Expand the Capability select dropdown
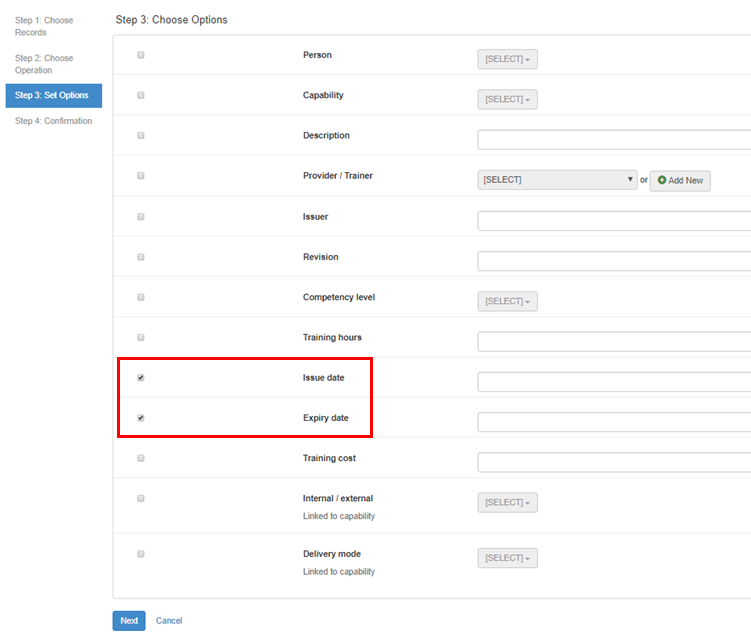This screenshot has height=643, width=751. (x=507, y=100)
